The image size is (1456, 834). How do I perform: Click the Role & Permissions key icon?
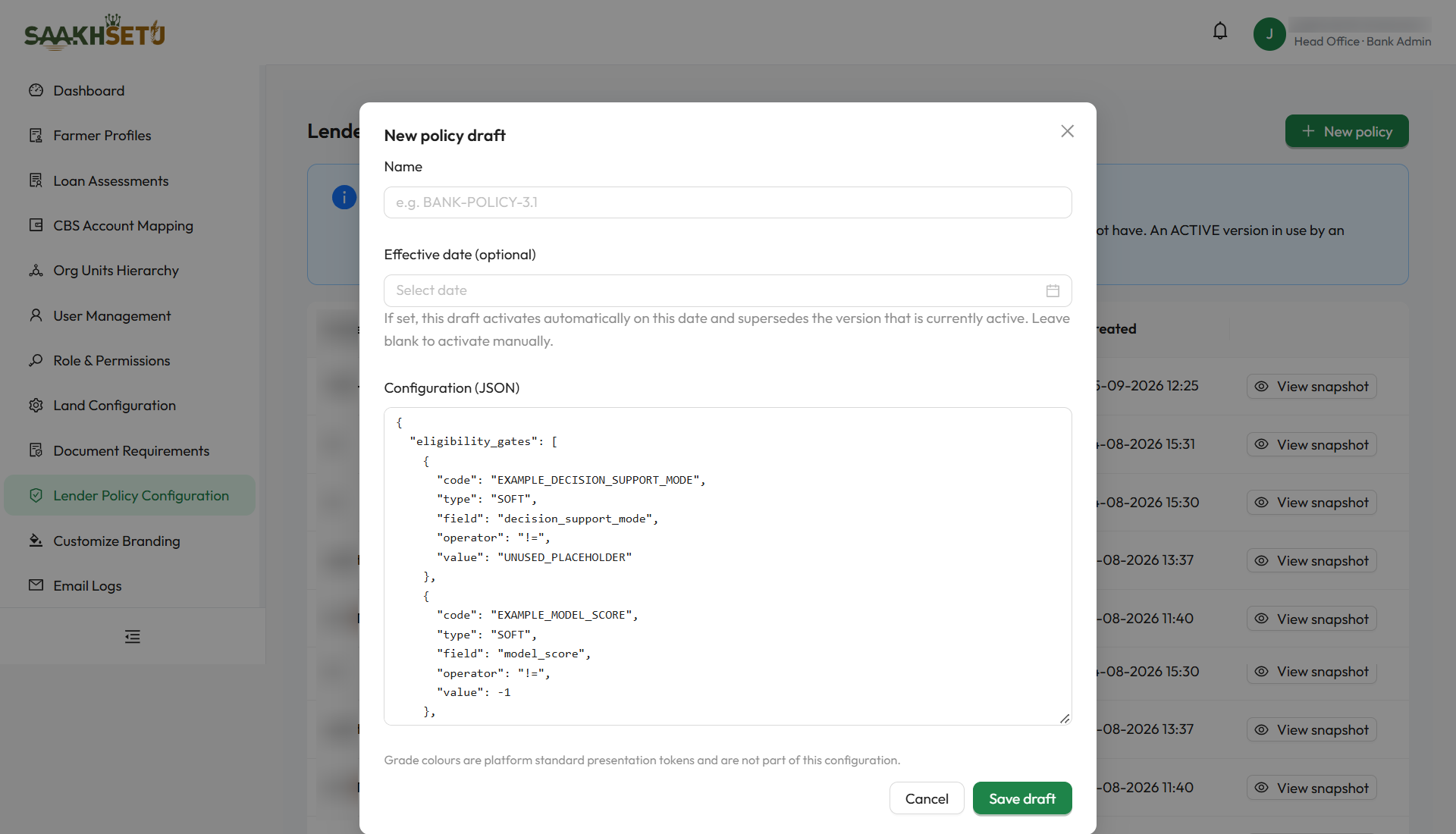tap(36, 360)
